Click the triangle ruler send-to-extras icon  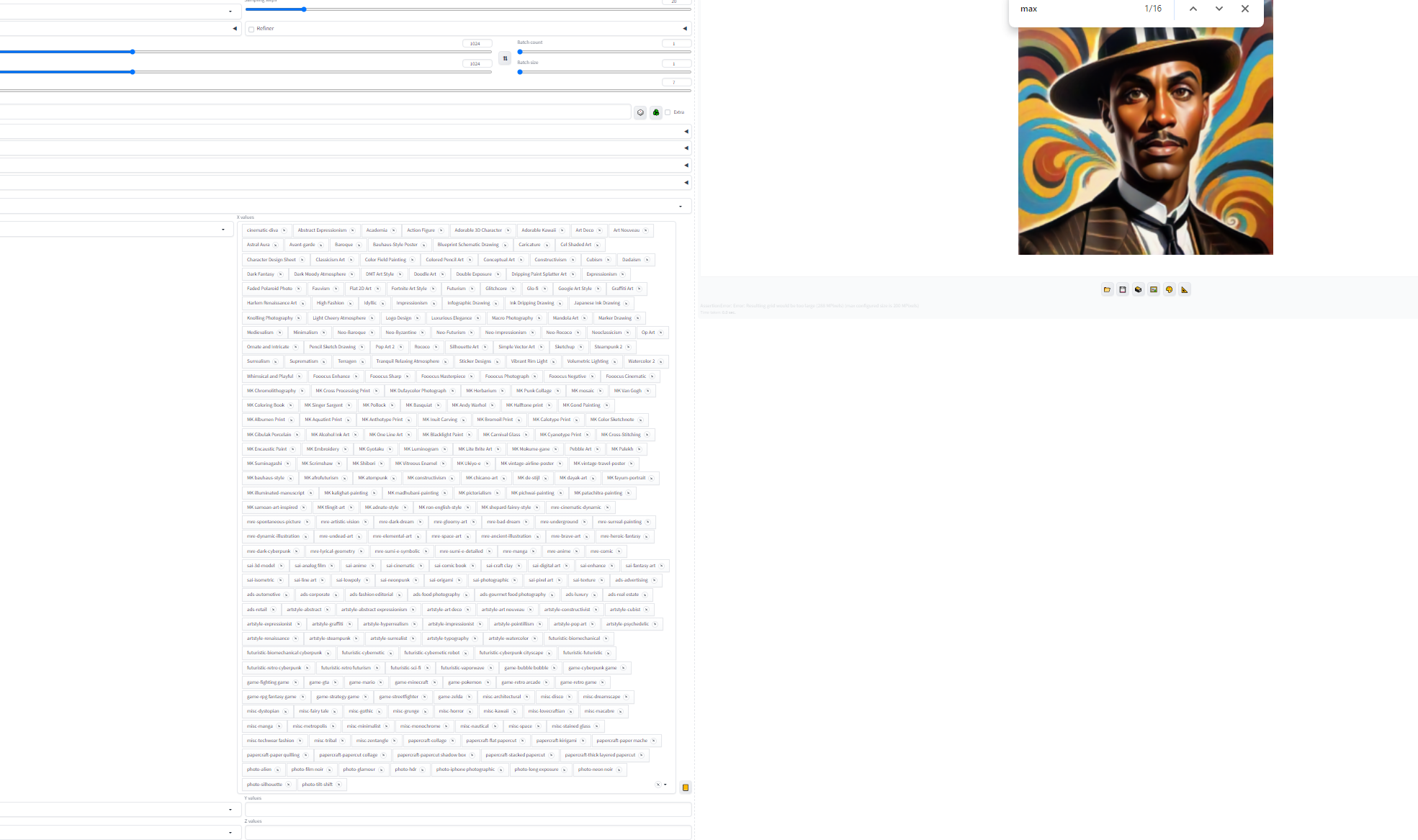pos(1185,290)
